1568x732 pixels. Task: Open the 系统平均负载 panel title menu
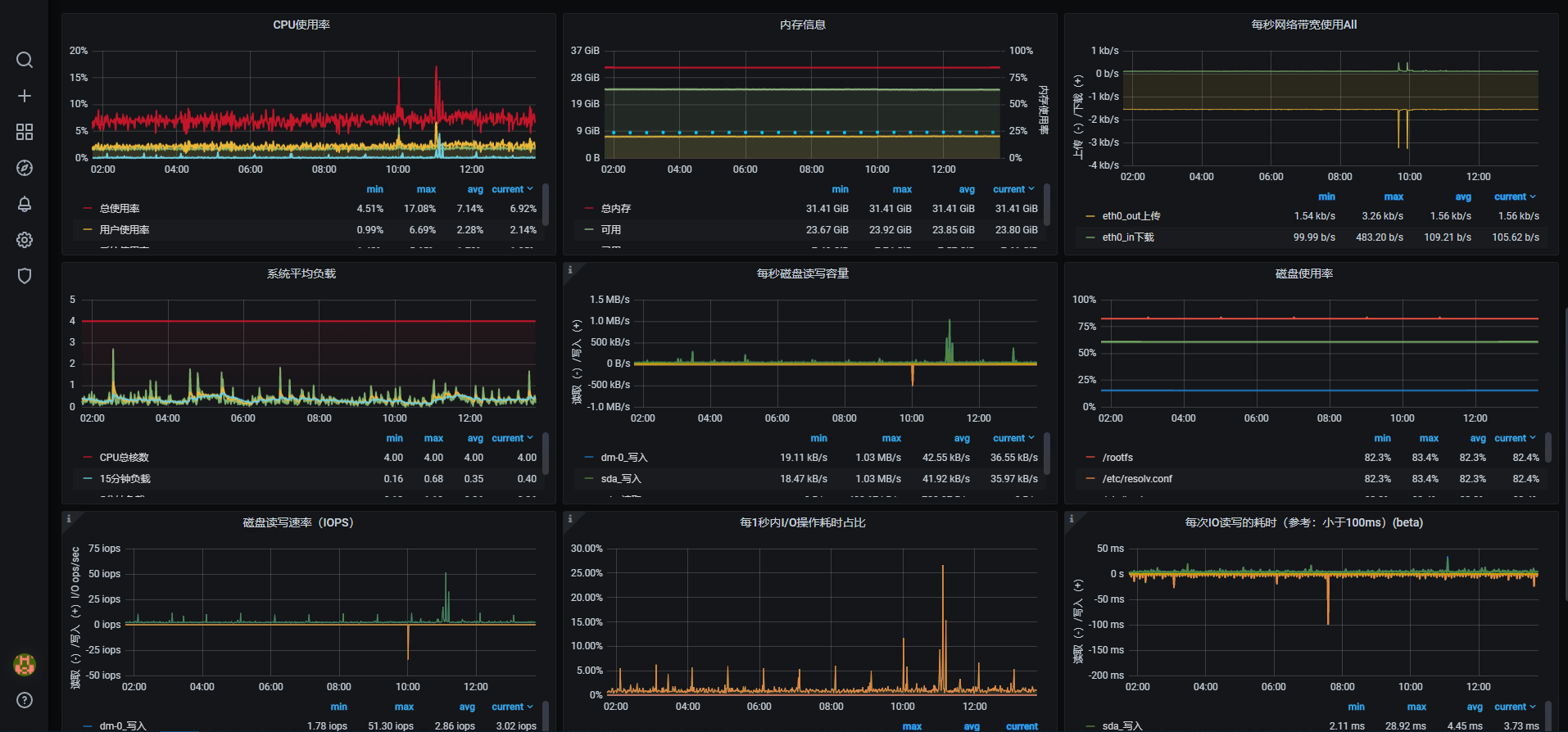pyautogui.click(x=301, y=273)
